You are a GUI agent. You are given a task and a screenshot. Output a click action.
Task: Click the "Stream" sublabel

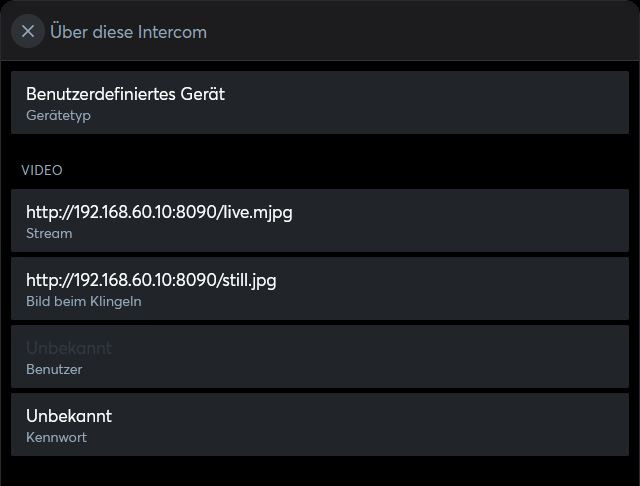[49, 234]
